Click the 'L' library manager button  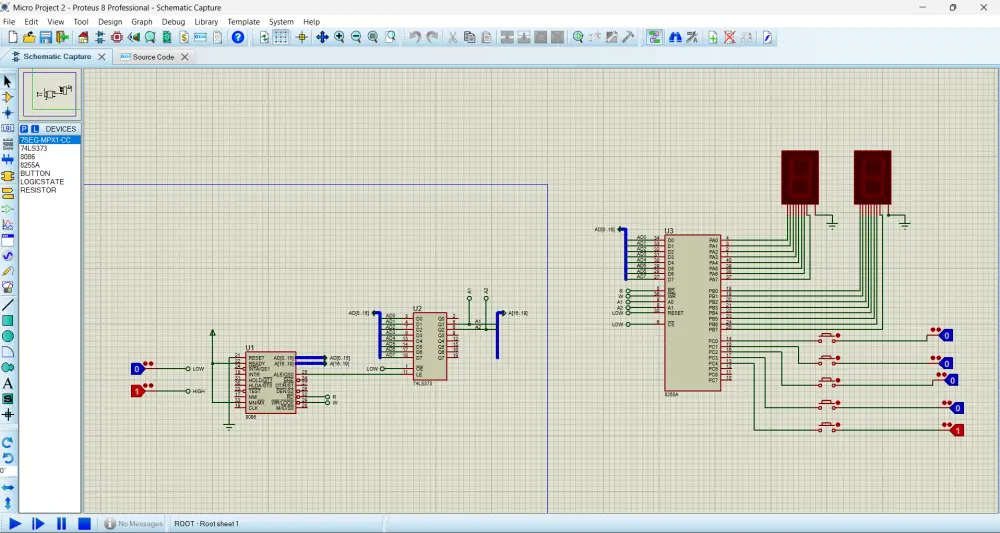tap(35, 129)
